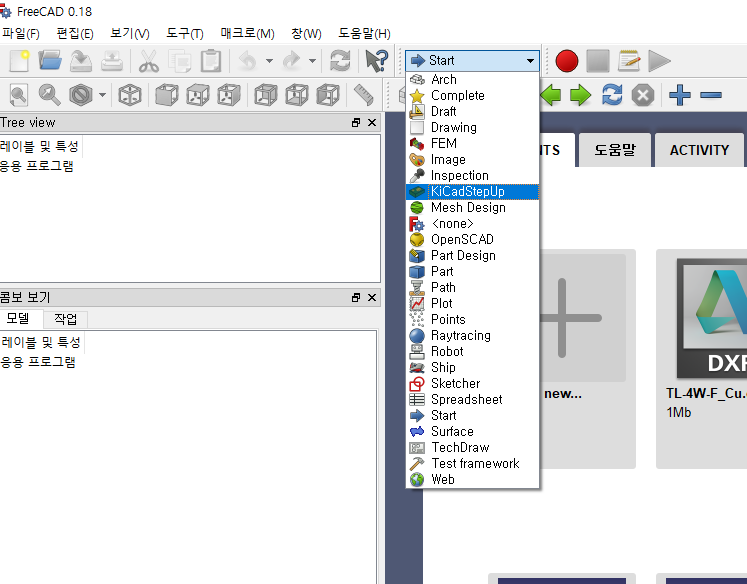Click the red macro record button
This screenshot has width=747, height=584.
click(566, 61)
